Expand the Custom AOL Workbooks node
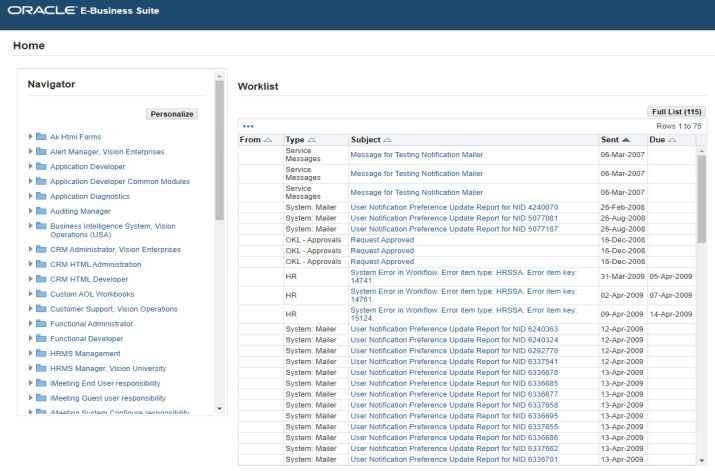Screen dimensions: 715x471 click(x=30, y=294)
